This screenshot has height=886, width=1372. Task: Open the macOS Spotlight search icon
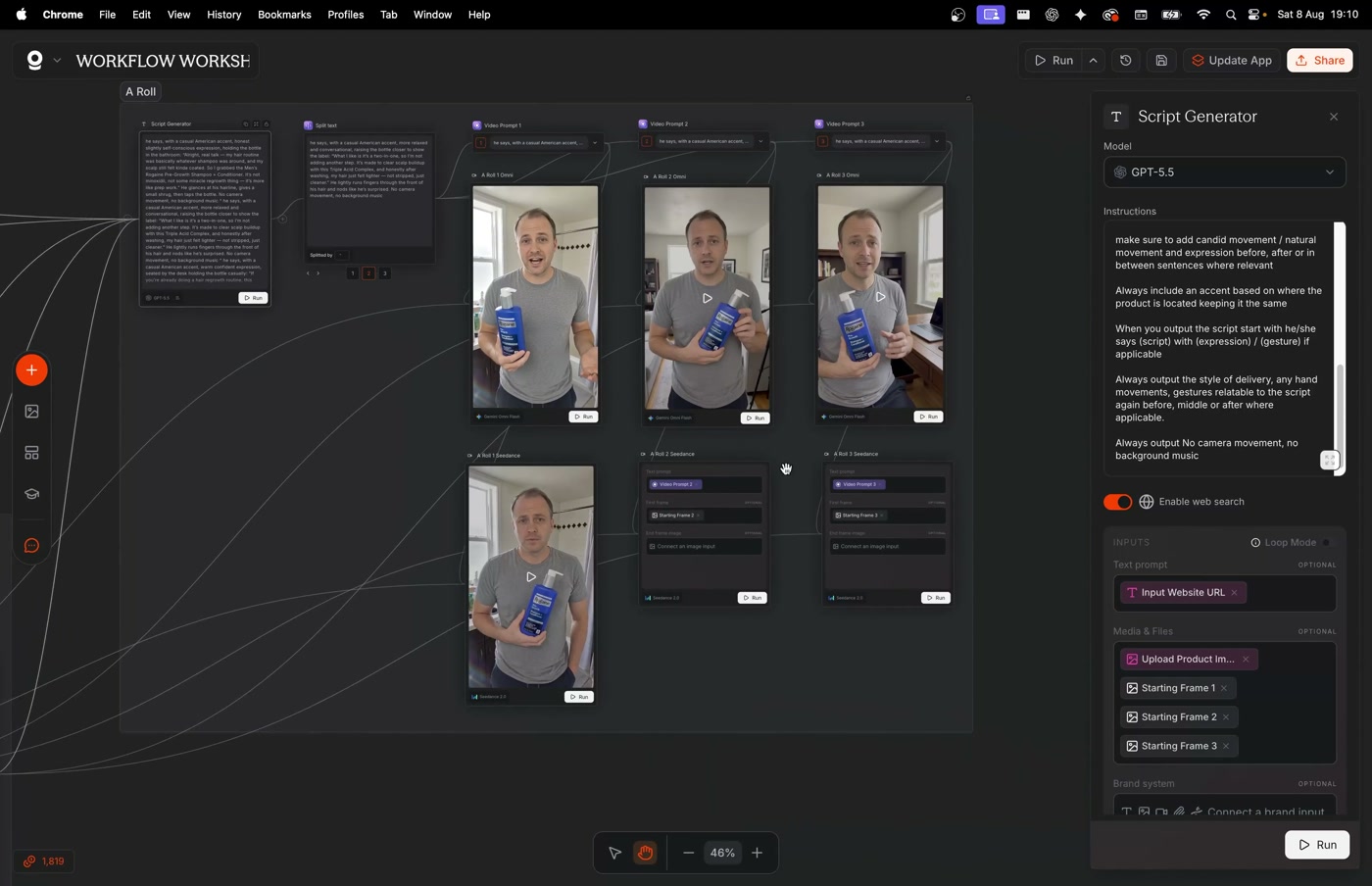(x=1231, y=15)
